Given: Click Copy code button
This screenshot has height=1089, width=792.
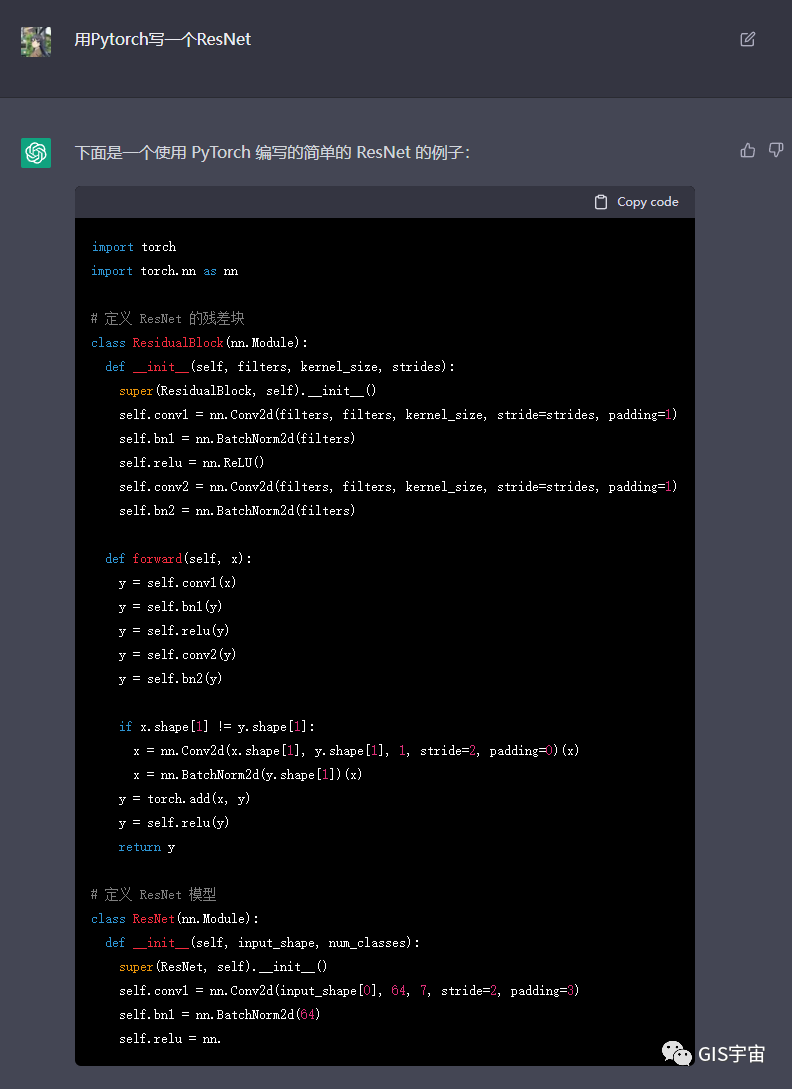Looking at the screenshot, I should tap(637, 202).
